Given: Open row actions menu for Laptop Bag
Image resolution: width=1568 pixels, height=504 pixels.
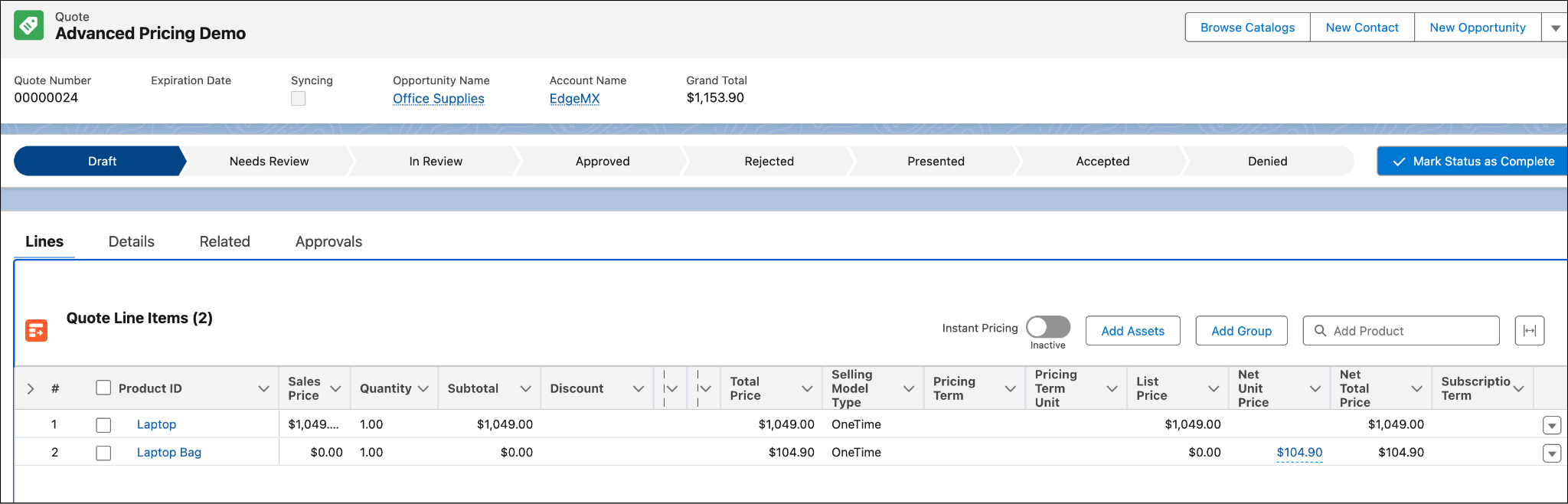Looking at the screenshot, I should tap(1552, 453).
